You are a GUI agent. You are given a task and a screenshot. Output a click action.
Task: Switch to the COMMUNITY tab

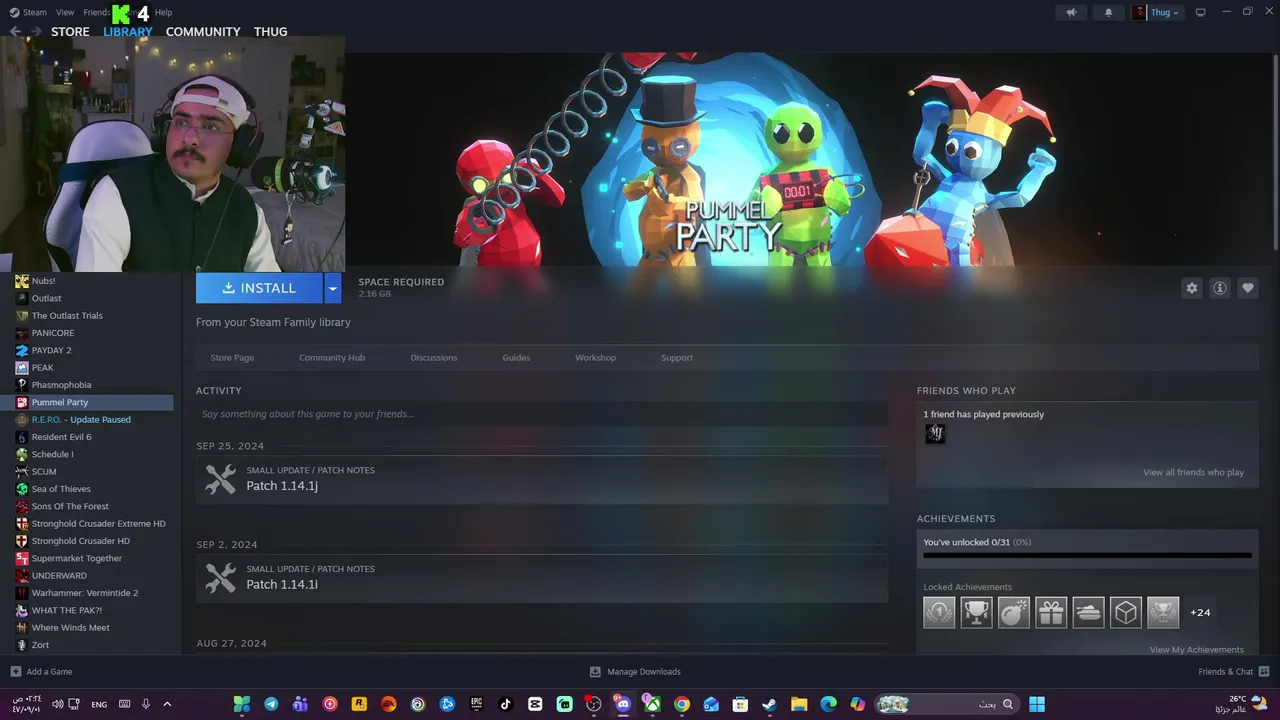pyautogui.click(x=203, y=32)
